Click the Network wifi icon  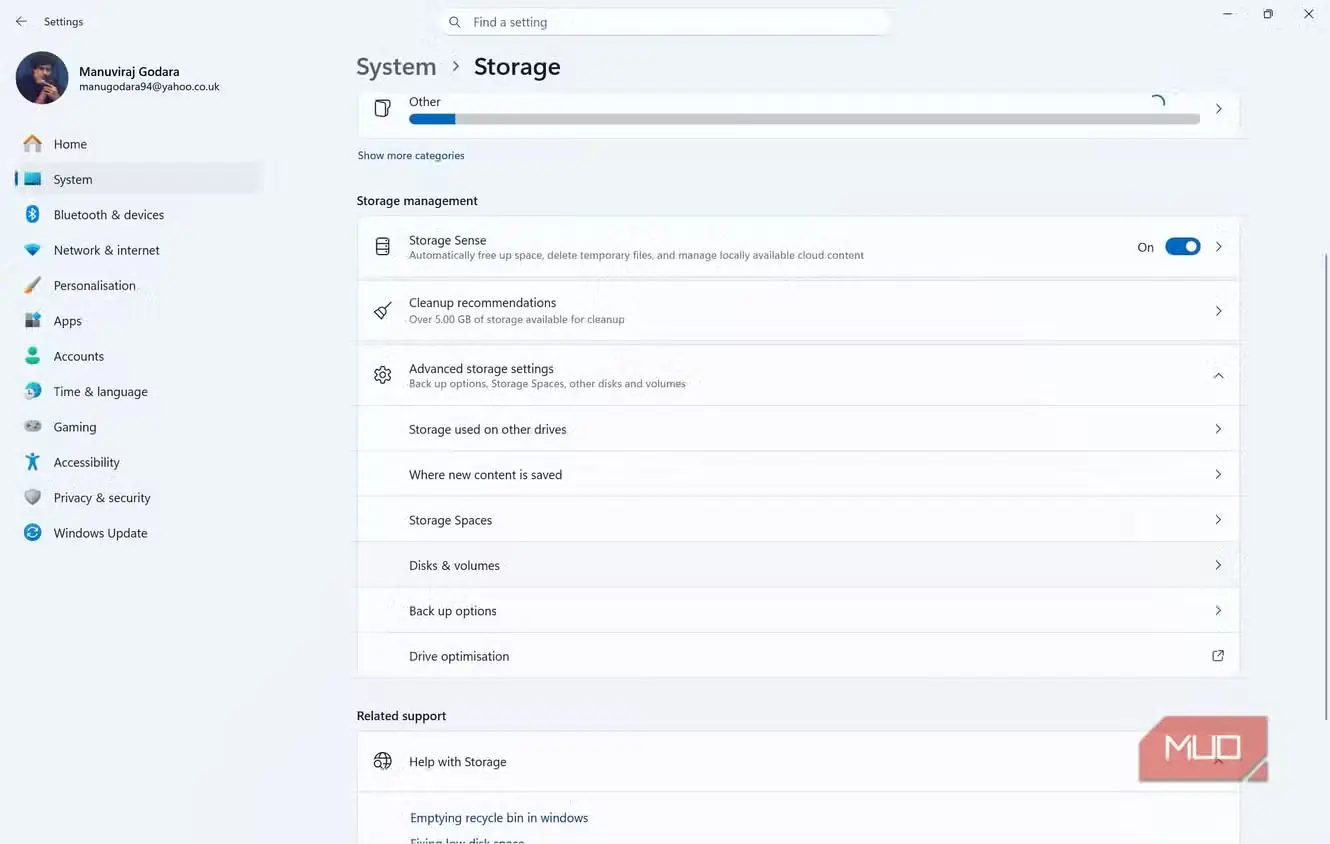pos(33,250)
